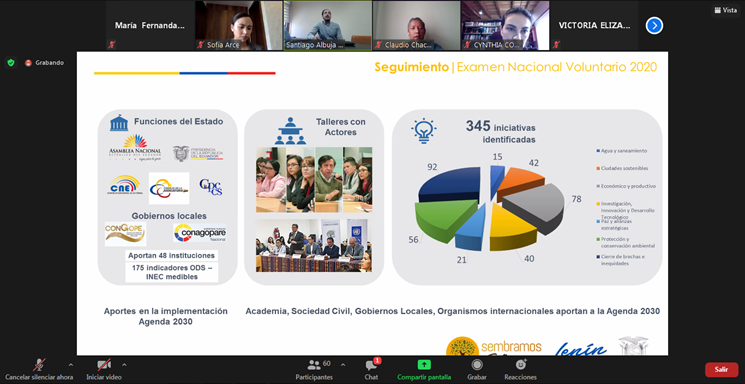Screen dimensions: 745x384
Task: Start camera with Iniciar video
Action: (x=104, y=369)
